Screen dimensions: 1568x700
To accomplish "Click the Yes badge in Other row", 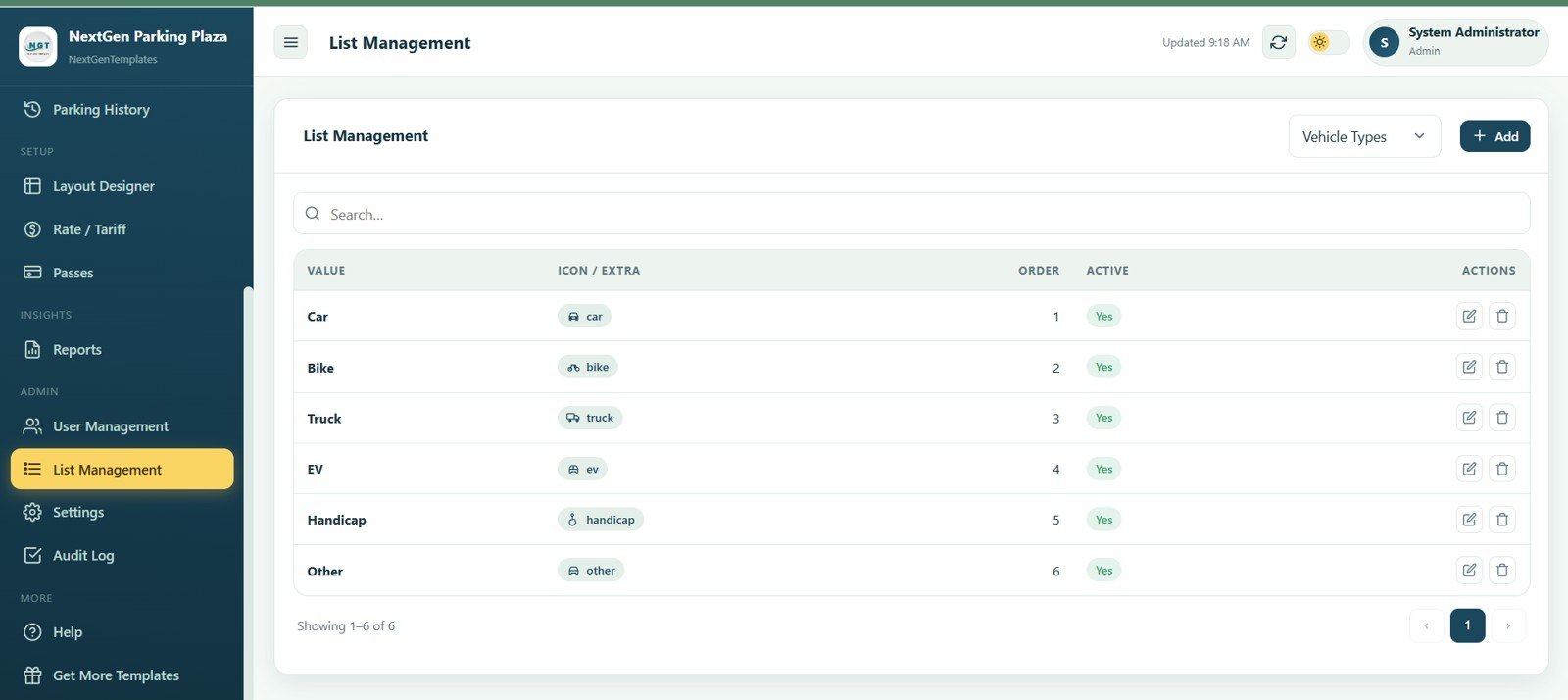I will click(x=1103, y=570).
